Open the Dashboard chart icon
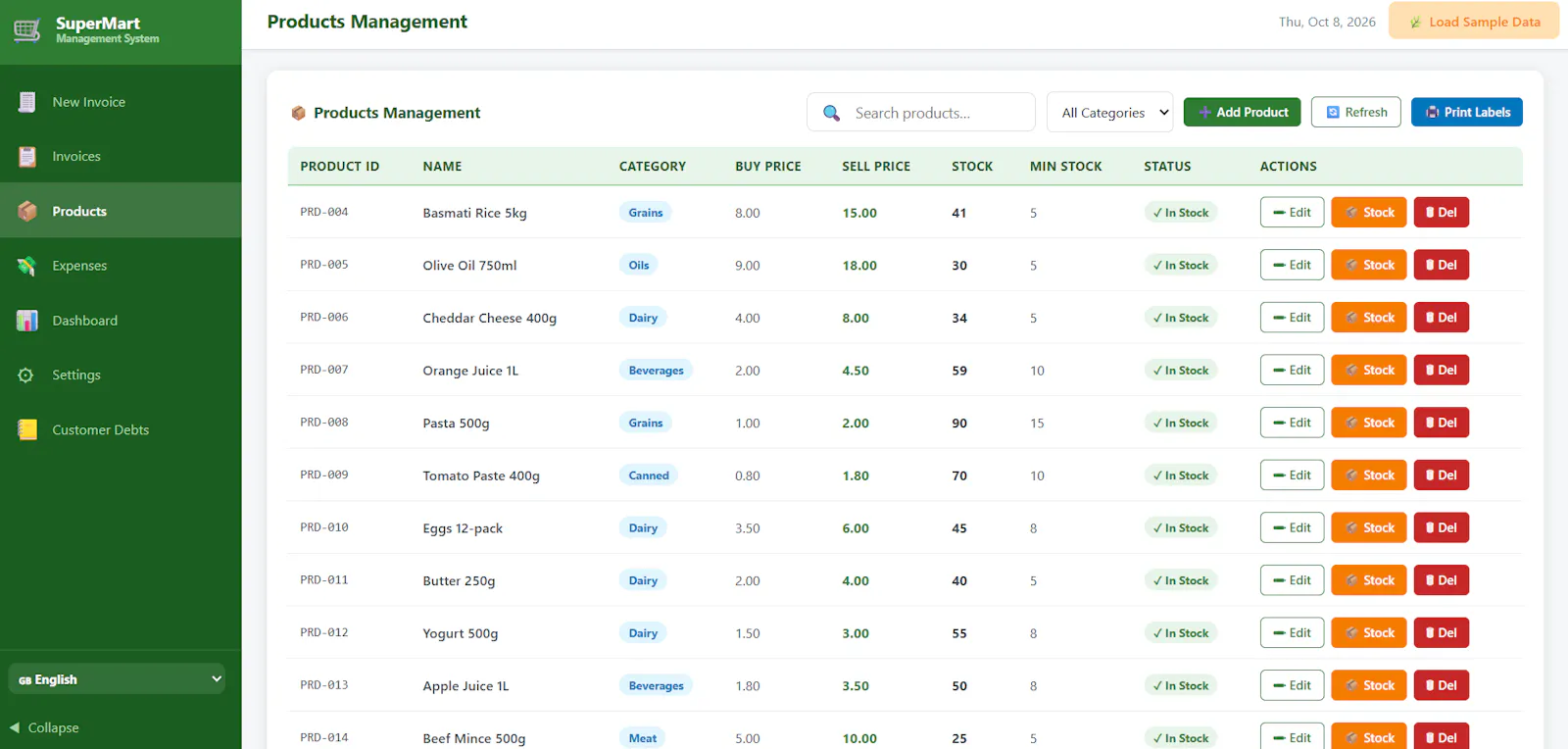This screenshot has width=1568, height=749. 27,321
